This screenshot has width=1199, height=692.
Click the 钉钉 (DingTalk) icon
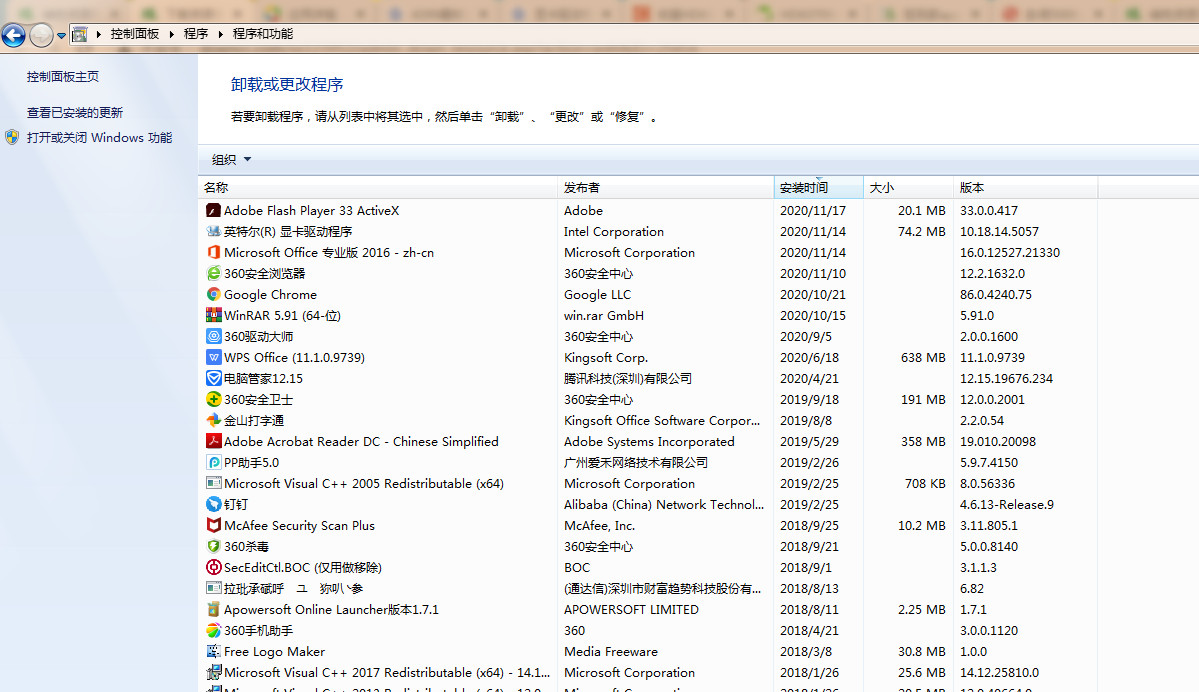212,504
